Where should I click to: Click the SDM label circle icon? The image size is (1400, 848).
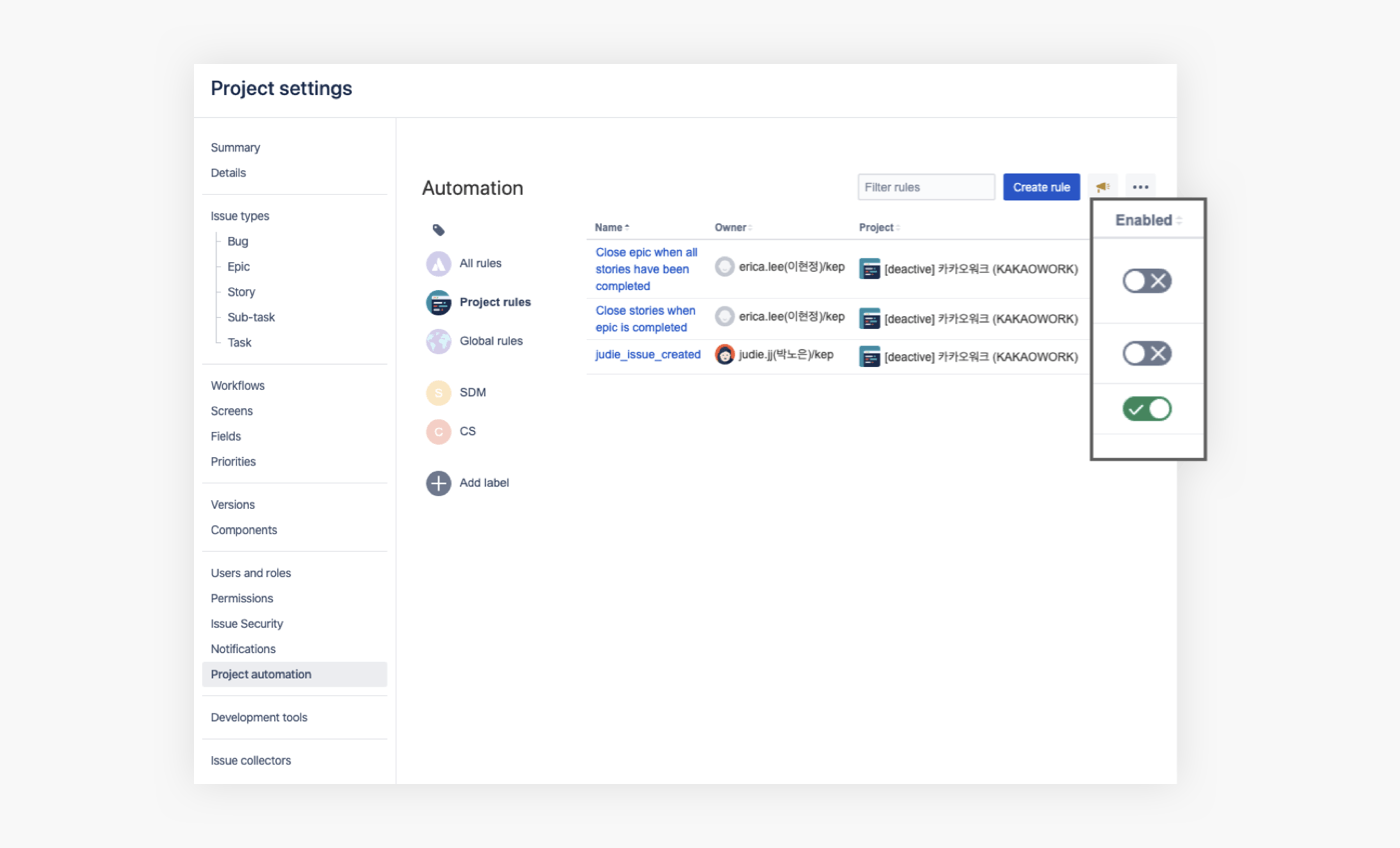[x=439, y=393]
